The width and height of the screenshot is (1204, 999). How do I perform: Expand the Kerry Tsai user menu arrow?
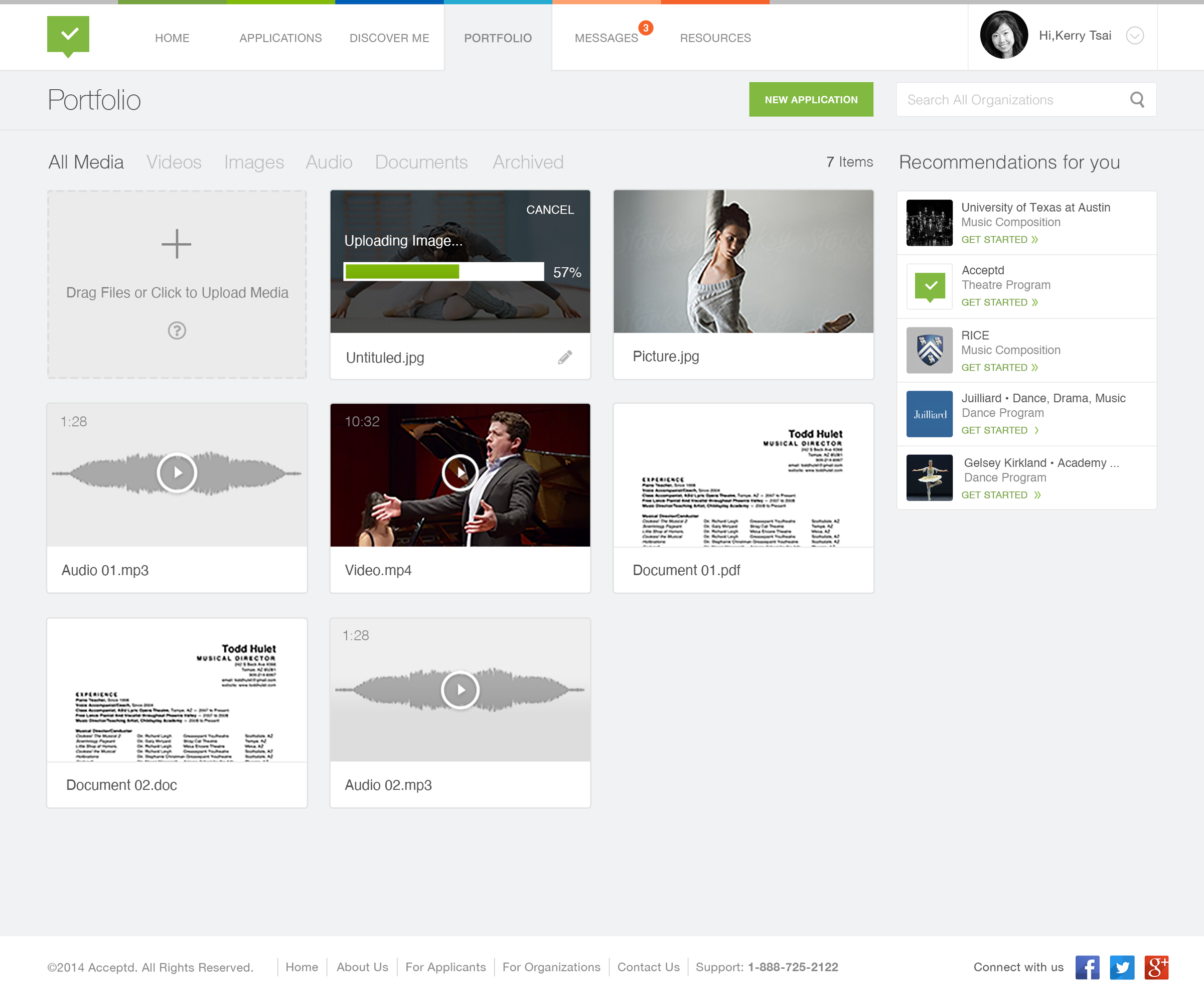[1135, 36]
